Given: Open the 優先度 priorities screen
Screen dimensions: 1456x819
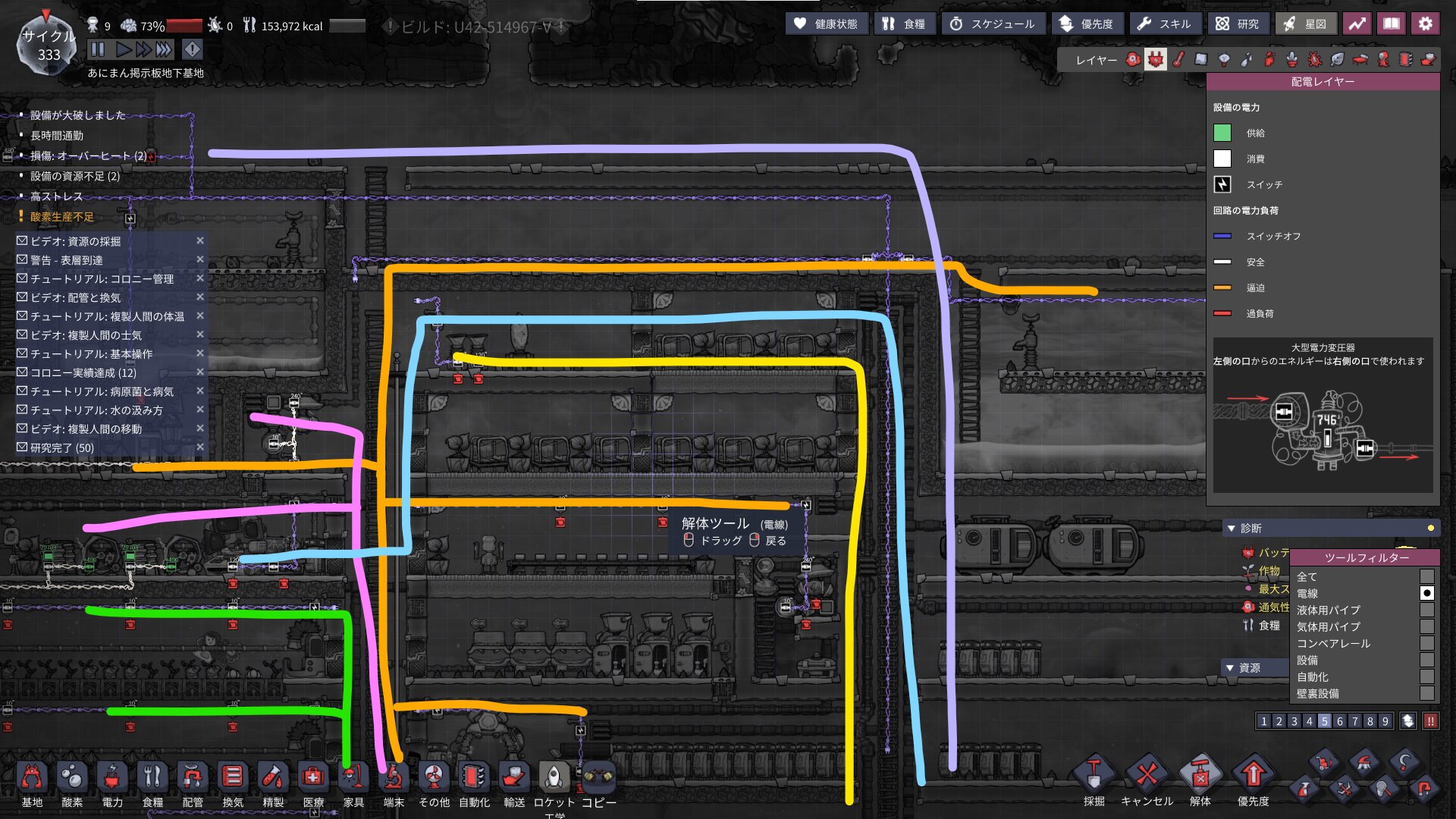Looking at the screenshot, I should [x=1087, y=24].
